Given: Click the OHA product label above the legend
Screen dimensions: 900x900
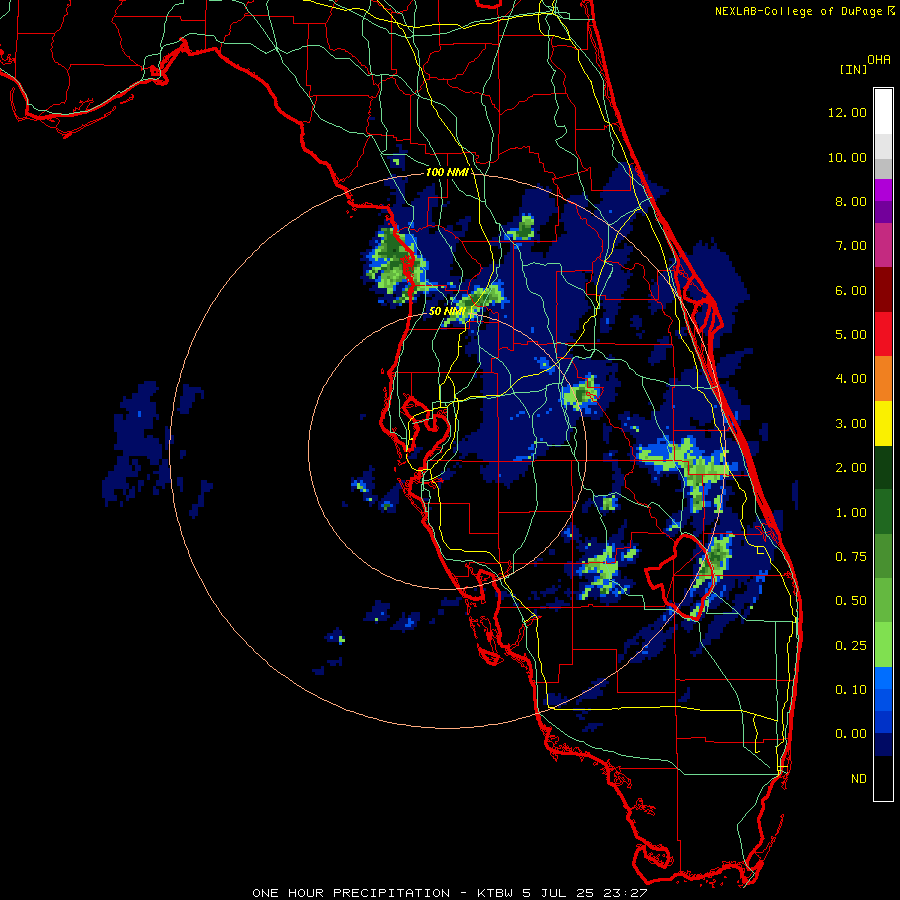Looking at the screenshot, I should [879, 60].
